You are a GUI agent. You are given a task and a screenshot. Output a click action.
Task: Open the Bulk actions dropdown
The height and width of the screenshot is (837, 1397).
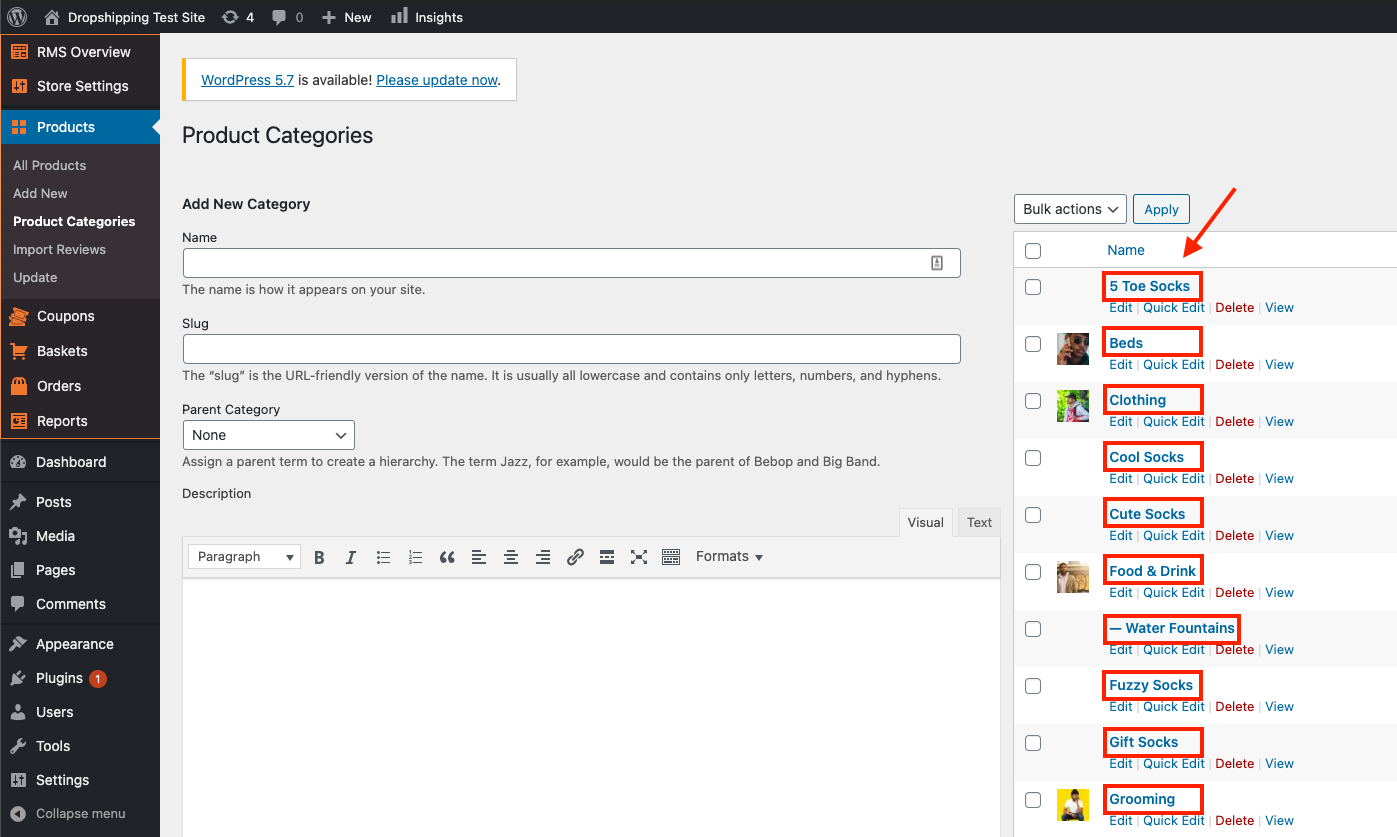tap(1070, 209)
